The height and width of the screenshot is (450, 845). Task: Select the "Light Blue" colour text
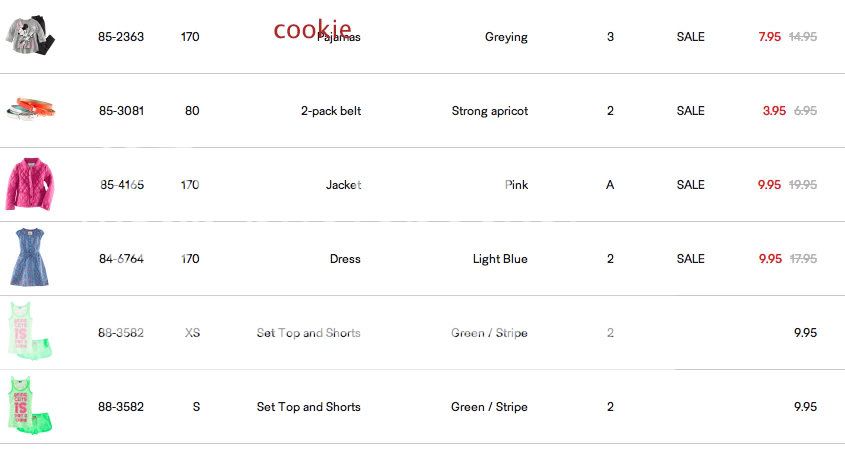(x=500, y=259)
